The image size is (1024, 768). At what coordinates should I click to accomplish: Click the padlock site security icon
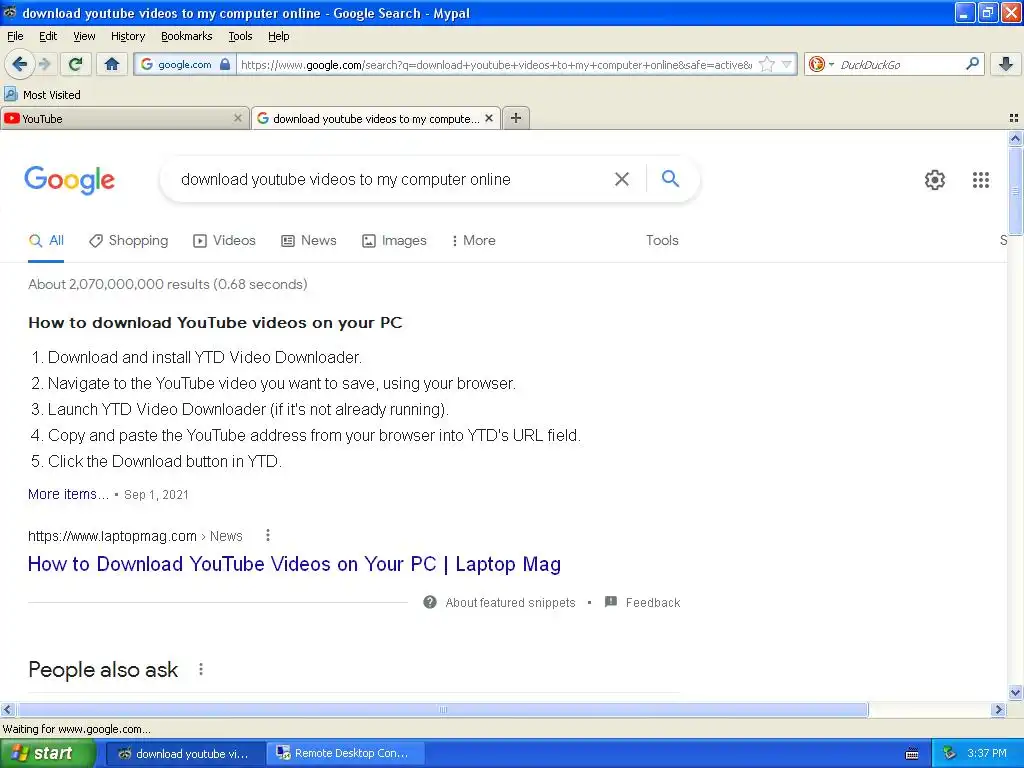point(225,64)
